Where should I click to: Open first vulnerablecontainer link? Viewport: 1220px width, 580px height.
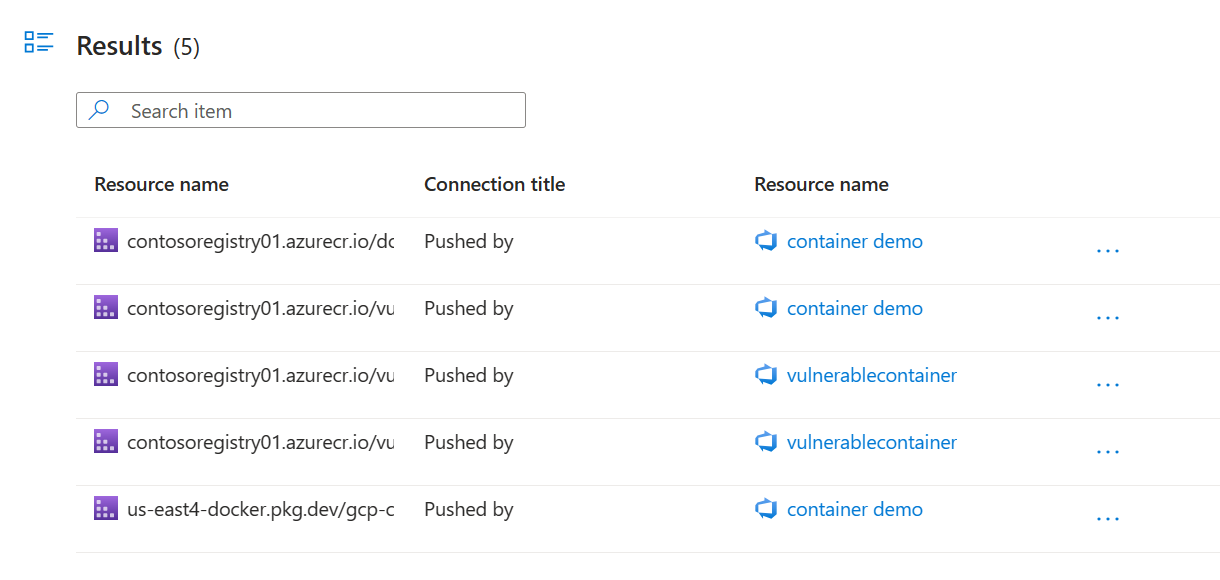coord(872,375)
